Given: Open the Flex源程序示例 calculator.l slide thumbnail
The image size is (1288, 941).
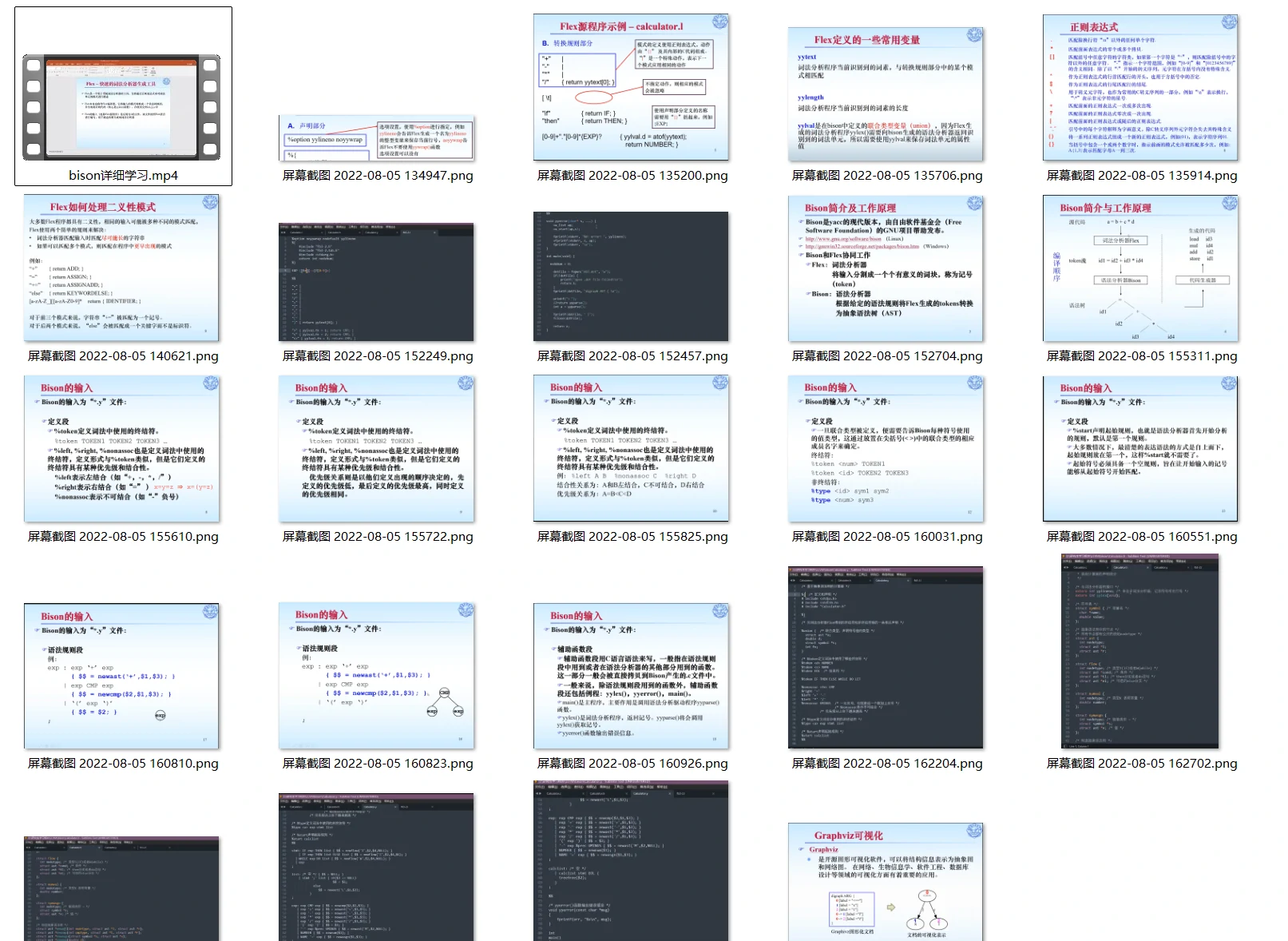Looking at the screenshot, I should point(631,87).
